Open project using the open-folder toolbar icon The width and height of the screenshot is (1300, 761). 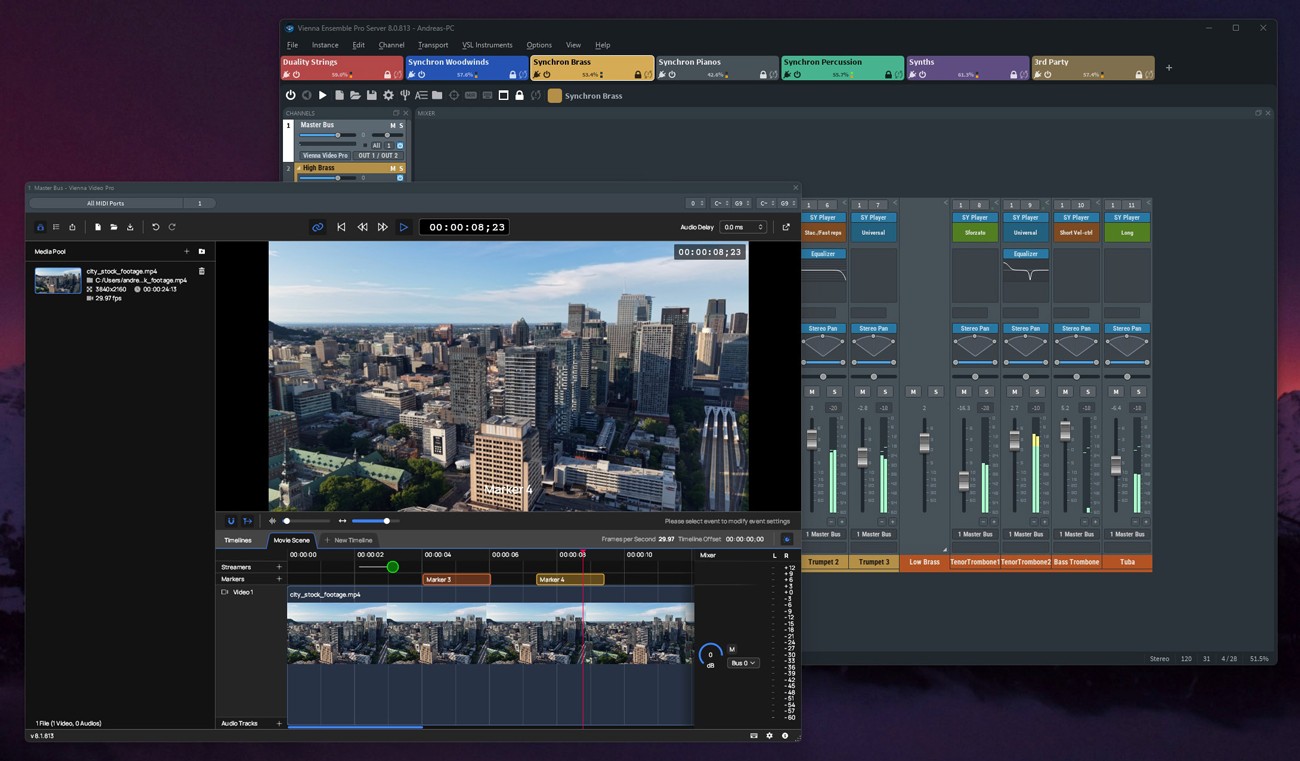pos(355,95)
